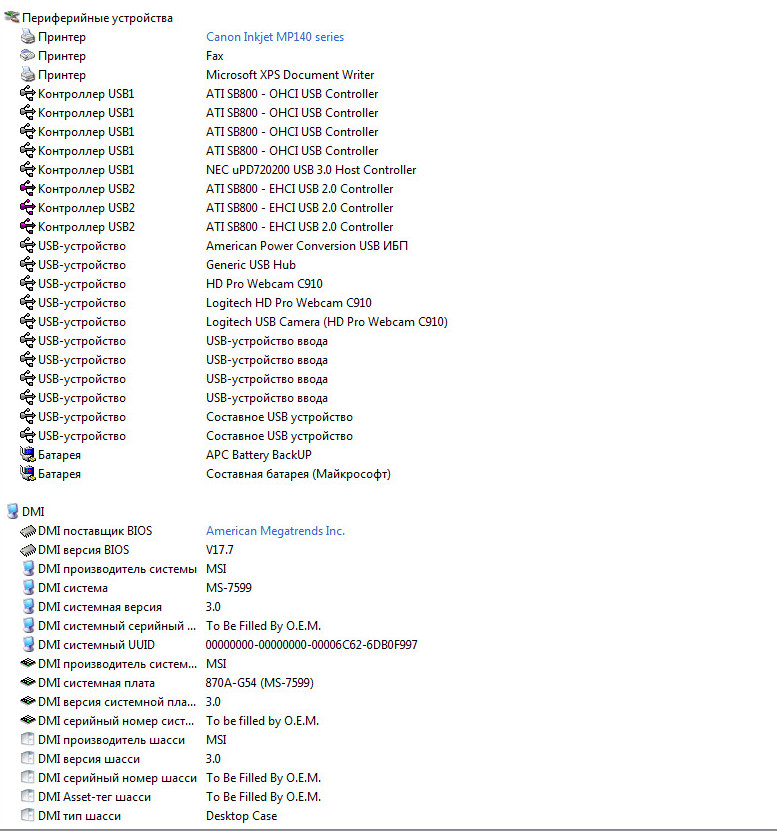This screenshot has width=777, height=831.
Task: Click the case icon beside DMI Asset-тег шасси
Action: click(28, 797)
